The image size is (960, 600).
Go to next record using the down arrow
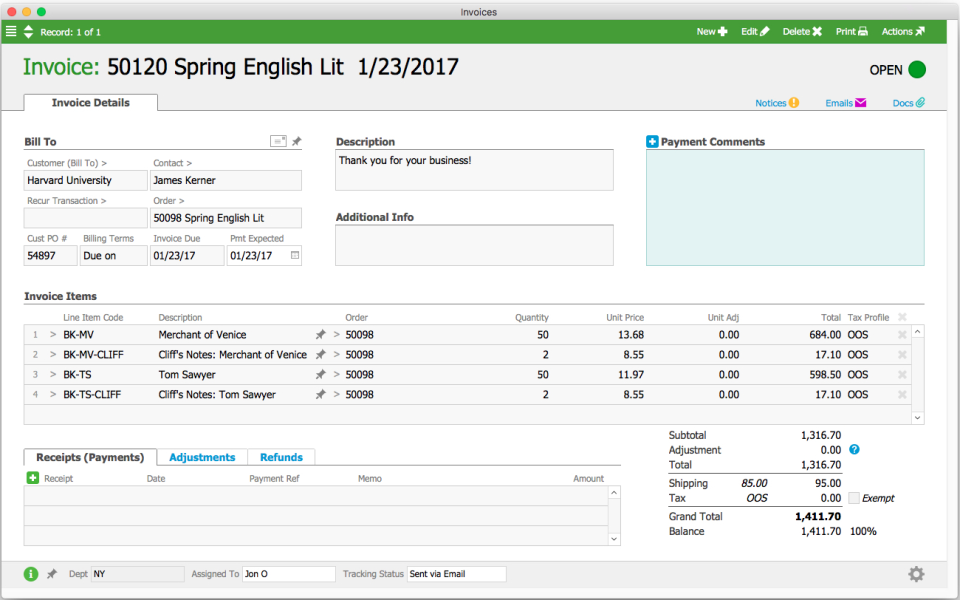(28, 37)
